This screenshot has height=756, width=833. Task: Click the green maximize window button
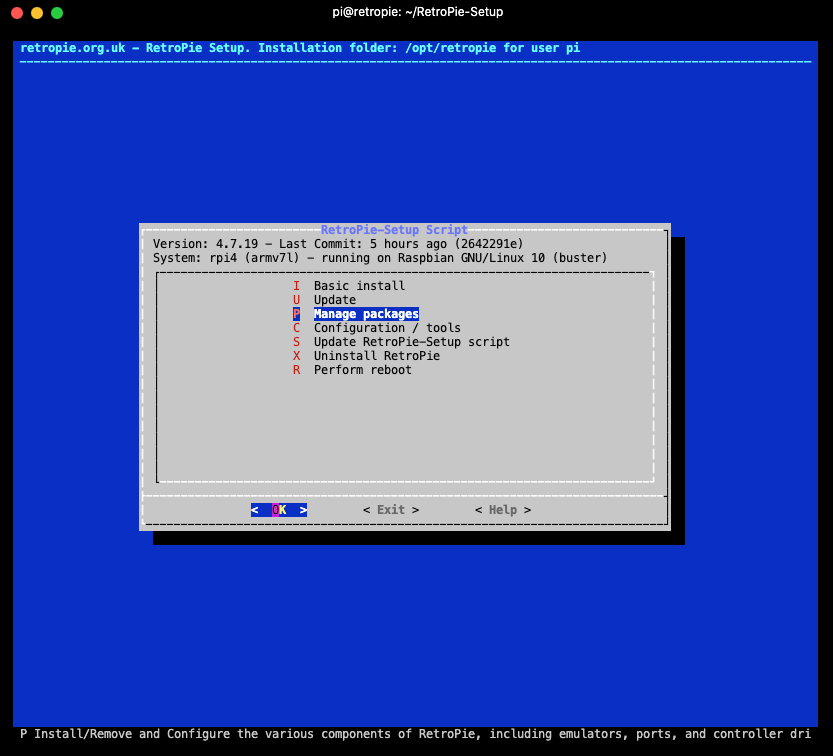[x=57, y=13]
